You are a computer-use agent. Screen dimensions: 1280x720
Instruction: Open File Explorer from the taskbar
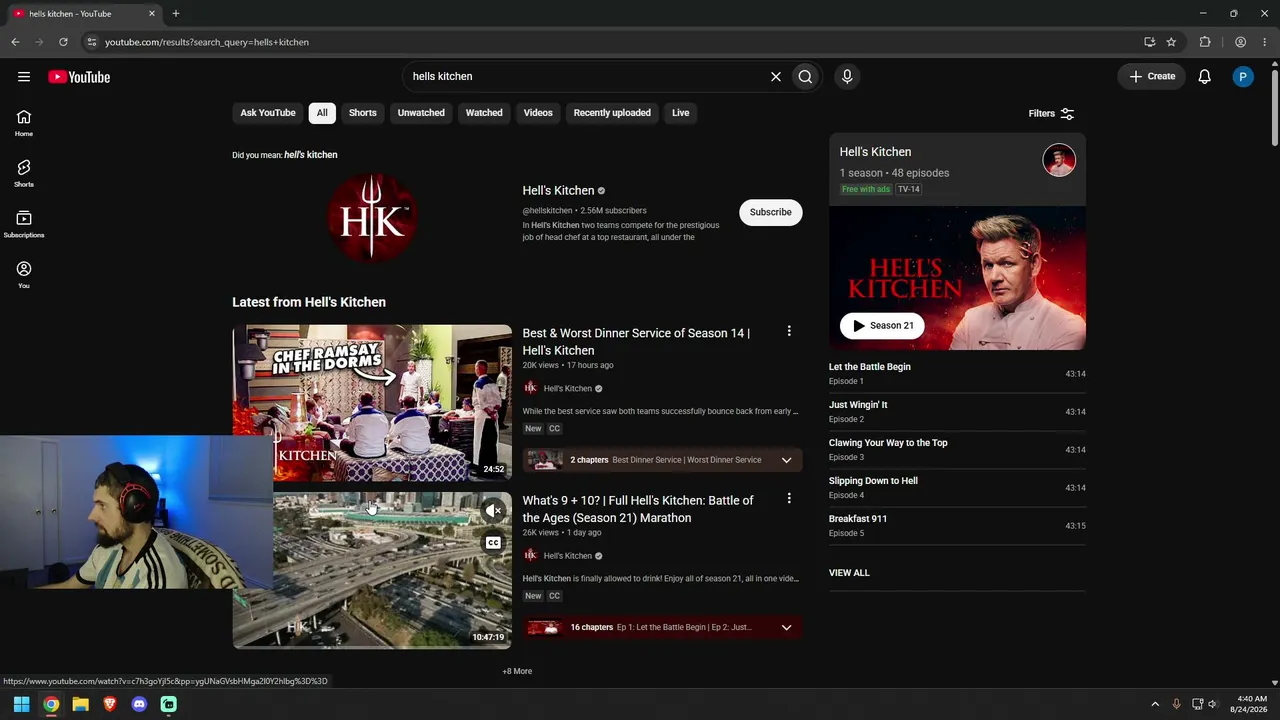click(x=80, y=704)
